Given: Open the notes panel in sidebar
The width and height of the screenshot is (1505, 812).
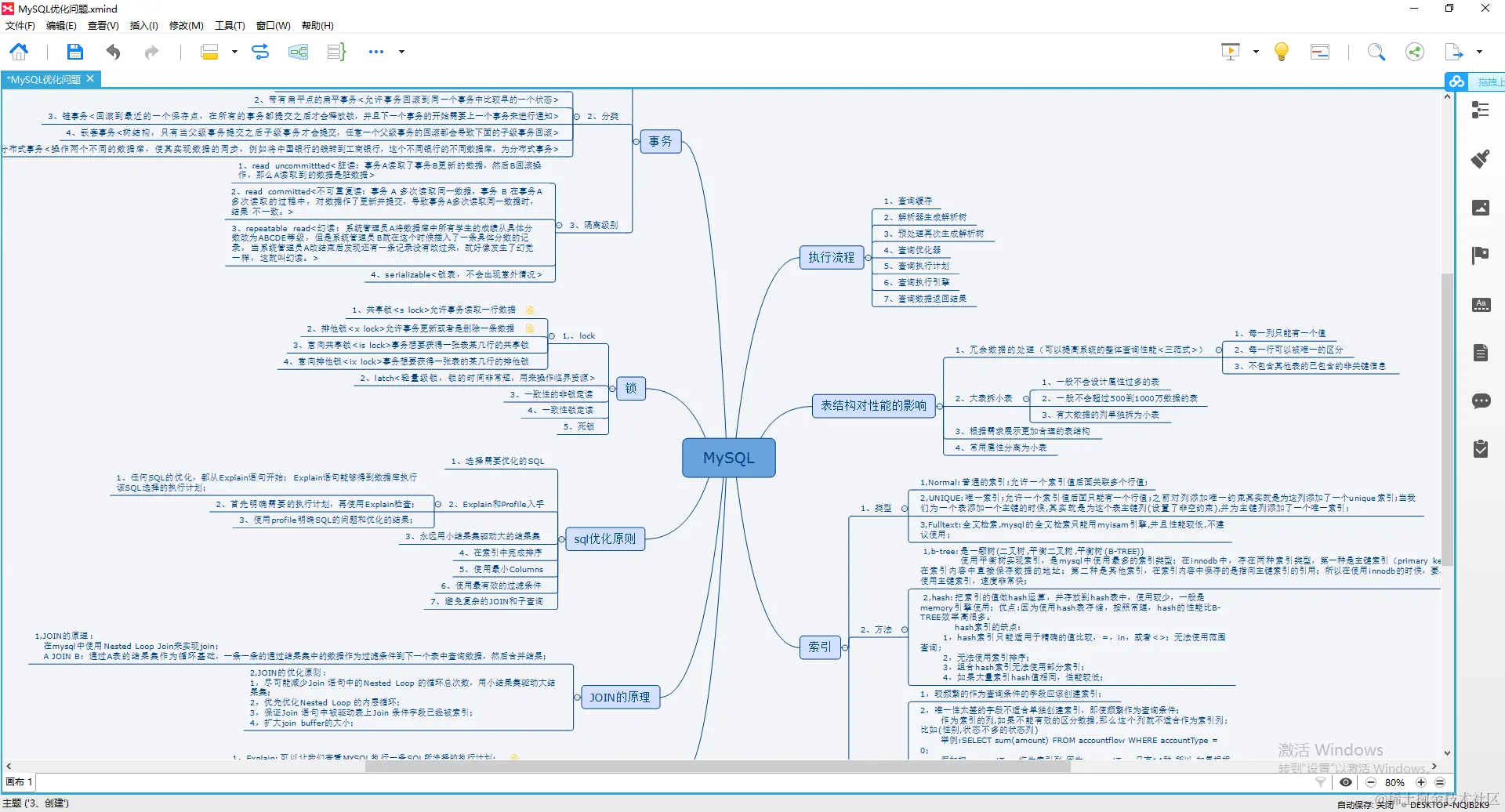Looking at the screenshot, I should click(x=1481, y=353).
